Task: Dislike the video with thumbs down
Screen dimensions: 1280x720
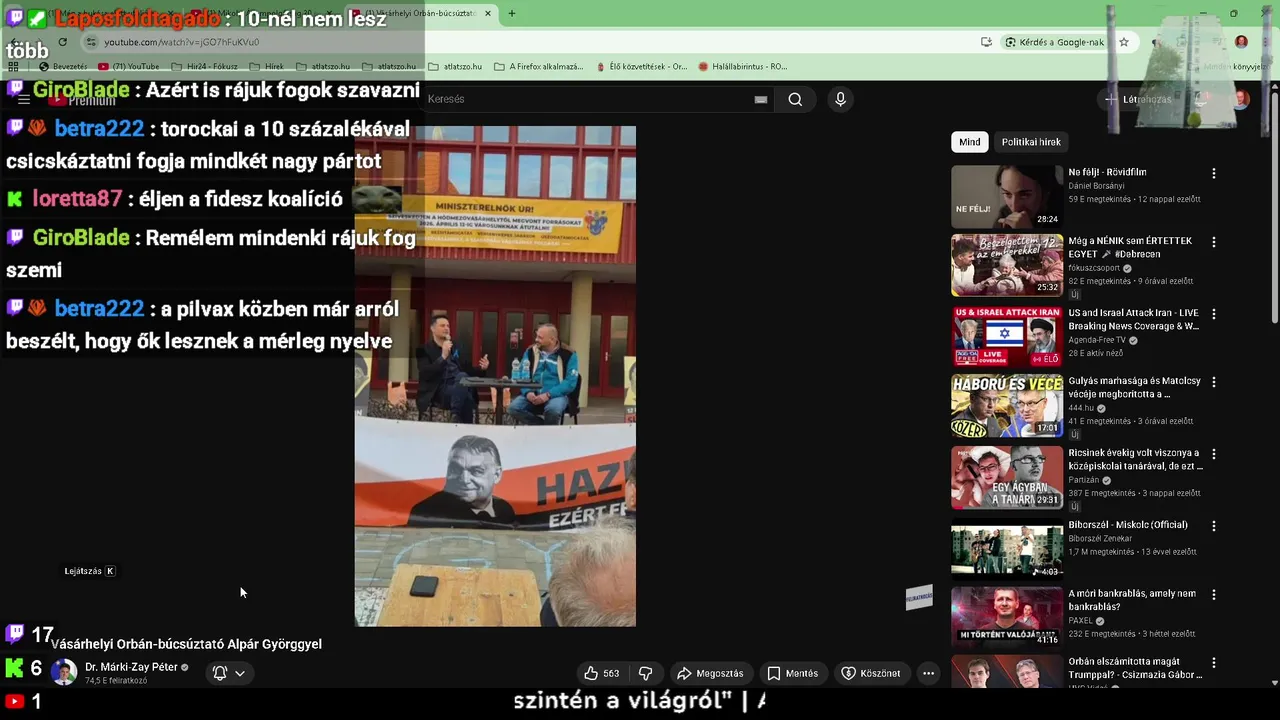Action: tap(646, 673)
